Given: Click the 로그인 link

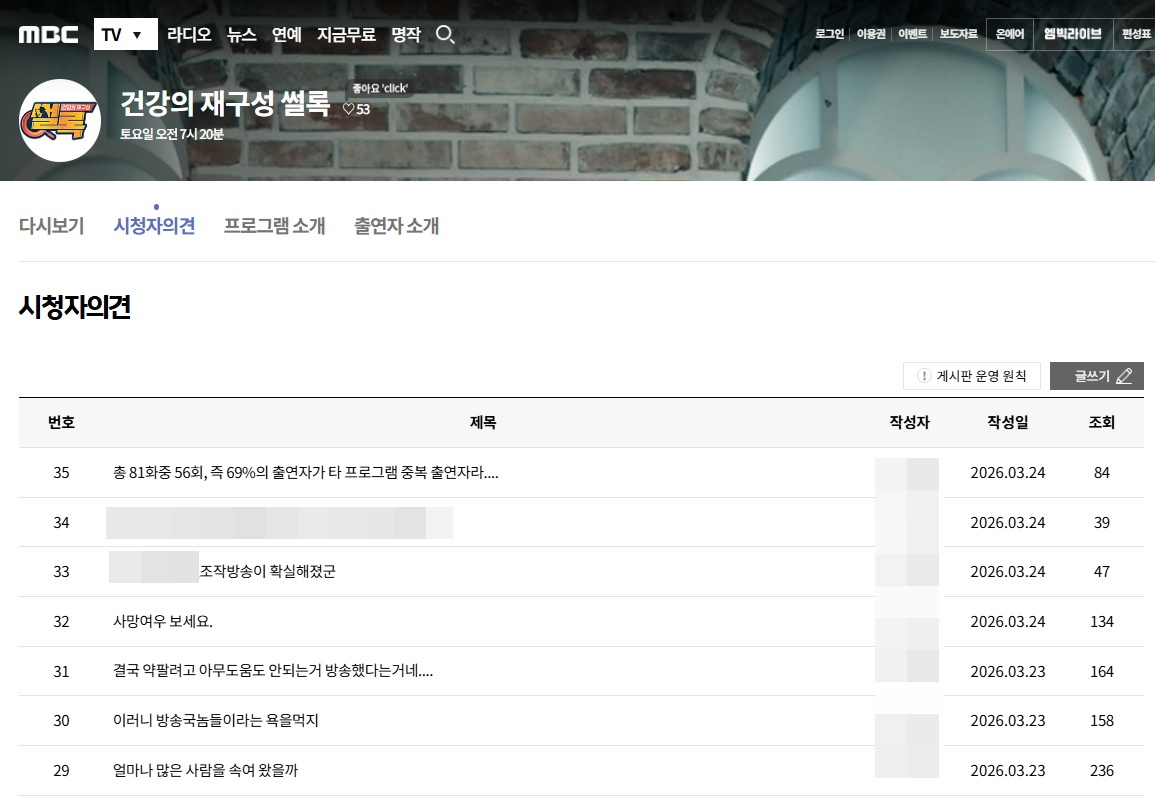Looking at the screenshot, I should click(829, 34).
